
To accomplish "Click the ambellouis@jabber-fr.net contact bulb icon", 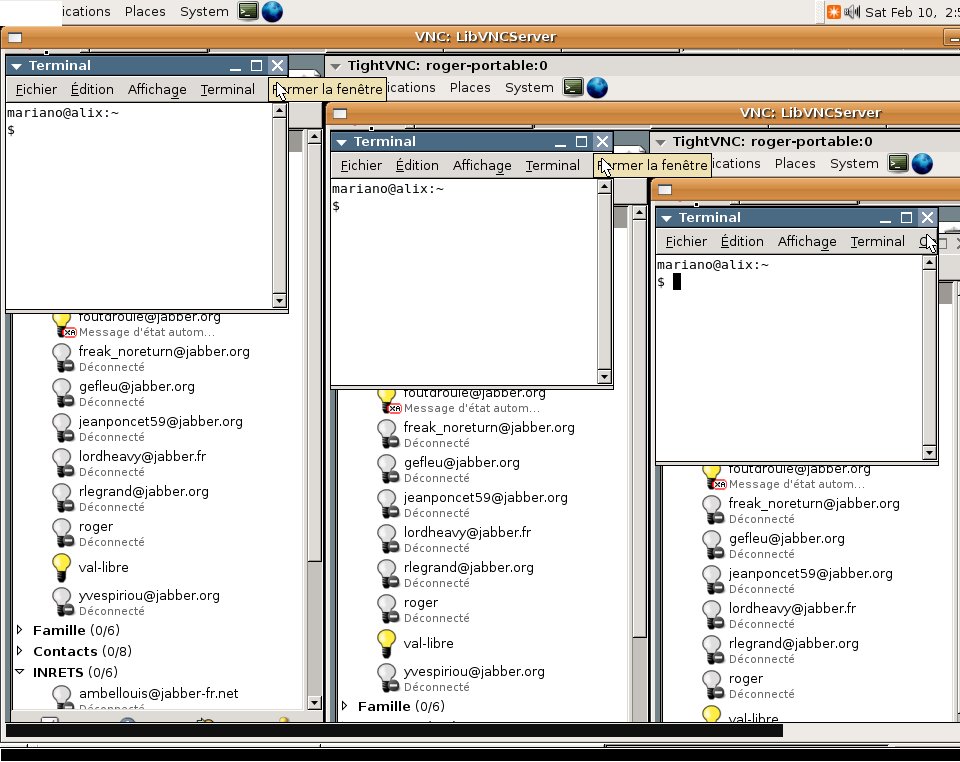I will point(62,696).
